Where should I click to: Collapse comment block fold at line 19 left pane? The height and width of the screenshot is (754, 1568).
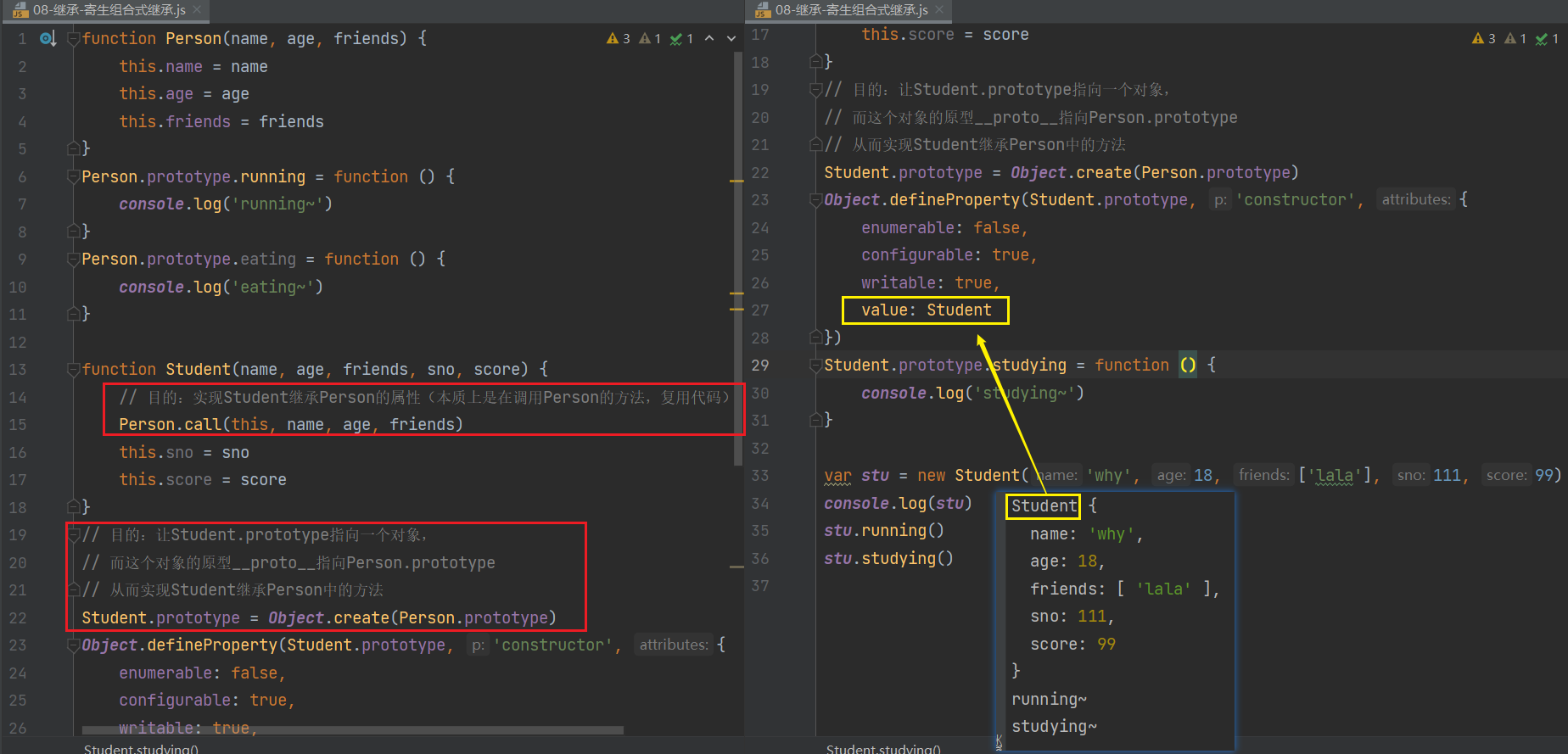pyautogui.click(x=74, y=534)
